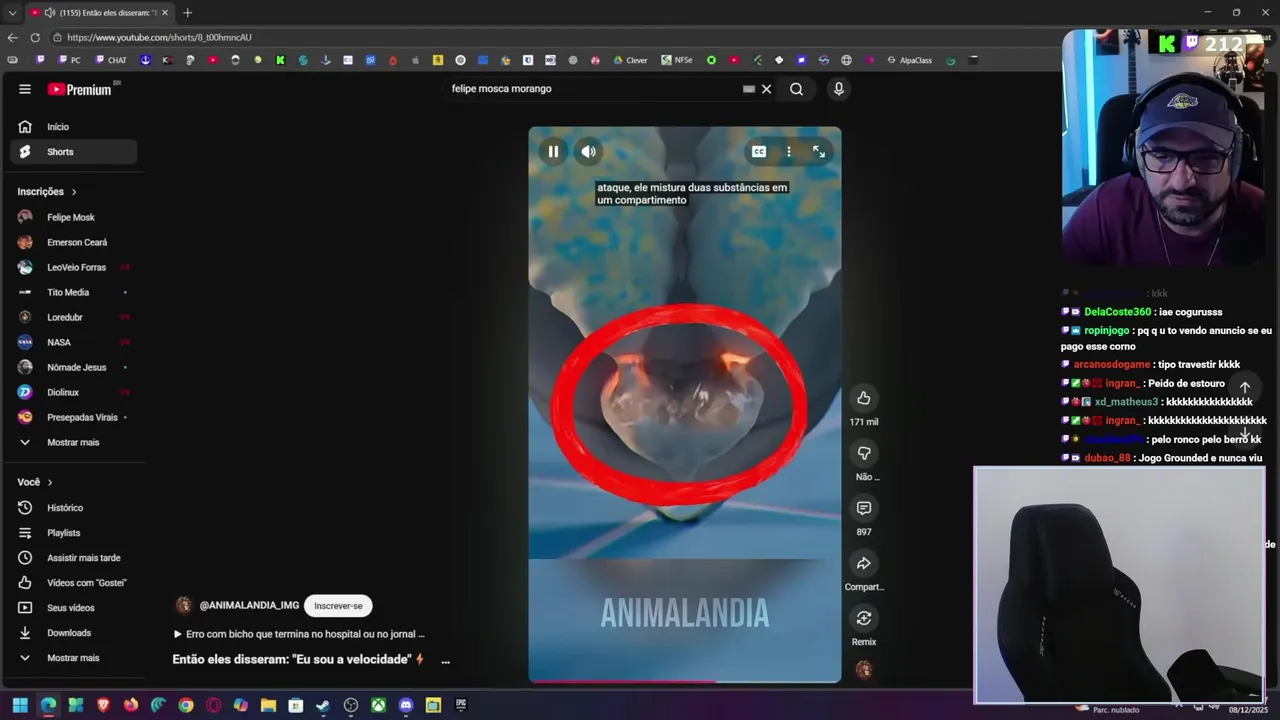
Task: Click the search magnifier button
Action: 796,89
